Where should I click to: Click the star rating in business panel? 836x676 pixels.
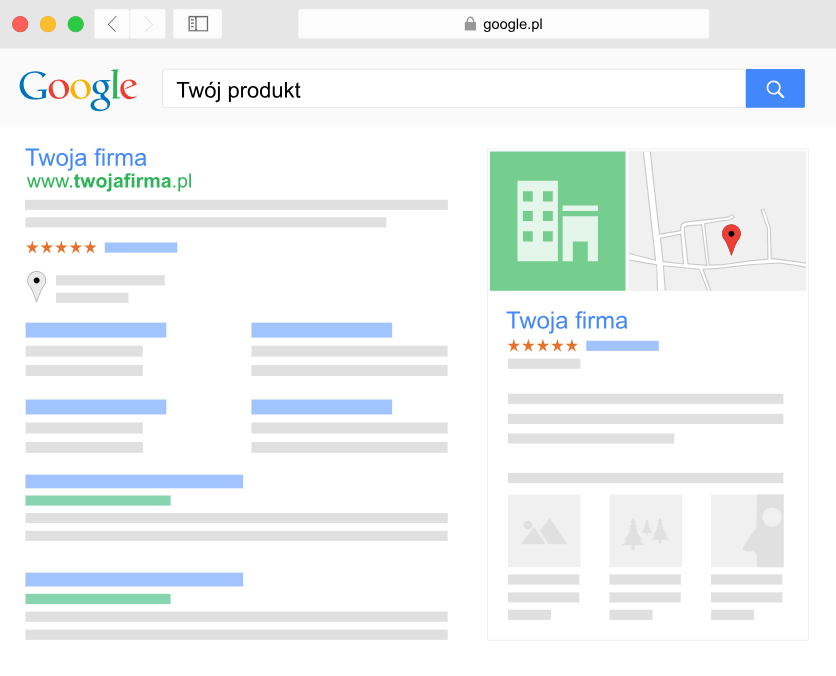pos(543,346)
